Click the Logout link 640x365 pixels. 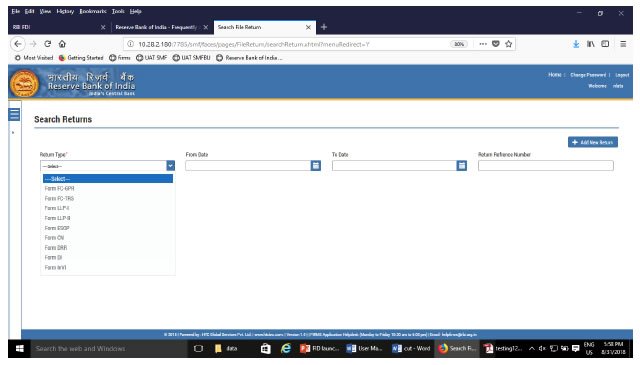point(622,75)
